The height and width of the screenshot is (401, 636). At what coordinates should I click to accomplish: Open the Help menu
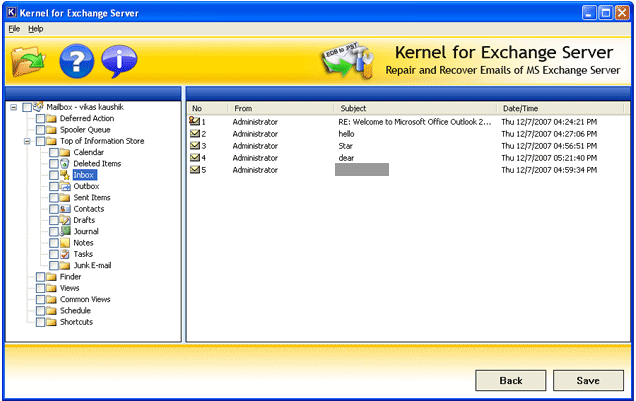tap(36, 29)
